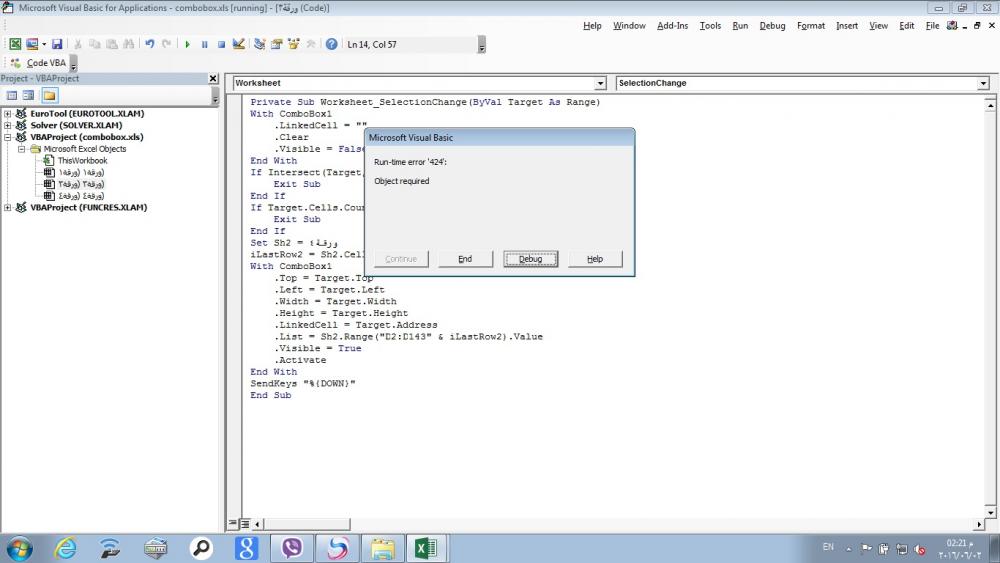Open Visual Basic Help question icon

click(x=332, y=44)
